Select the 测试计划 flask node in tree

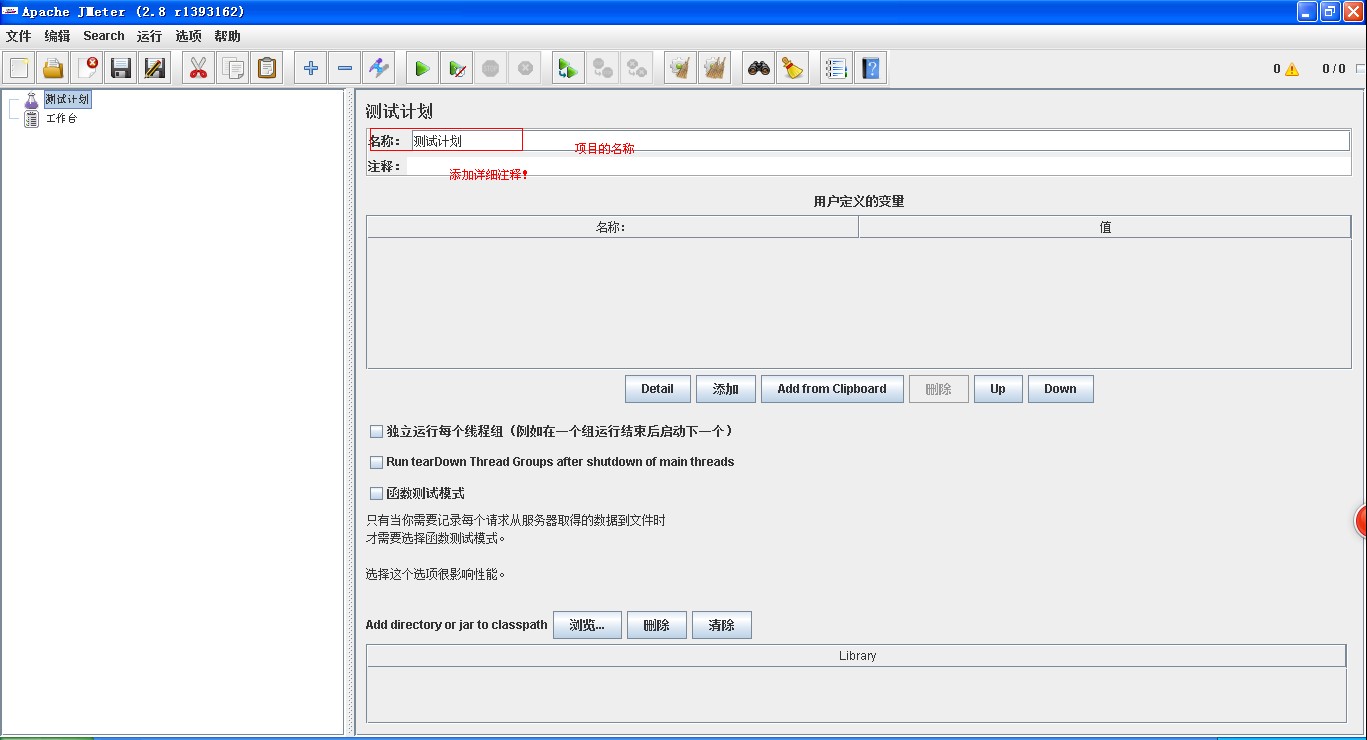click(67, 99)
